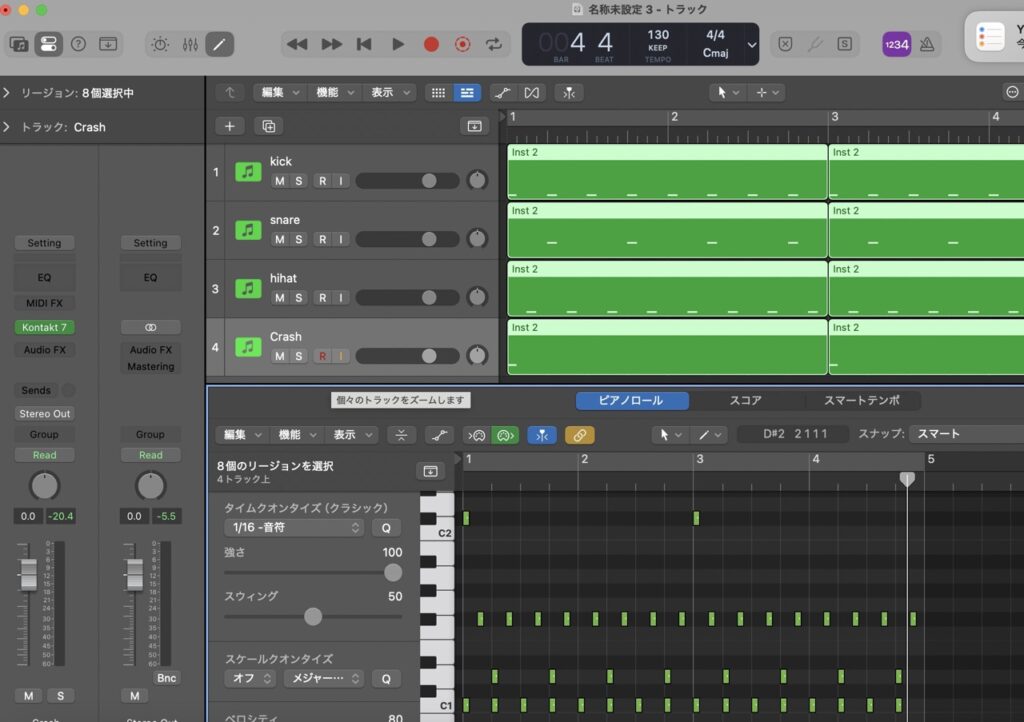This screenshot has height=722, width=1024.
Task: Expand the リージョン inspector disclosure triangle
Action: point(8,93)
